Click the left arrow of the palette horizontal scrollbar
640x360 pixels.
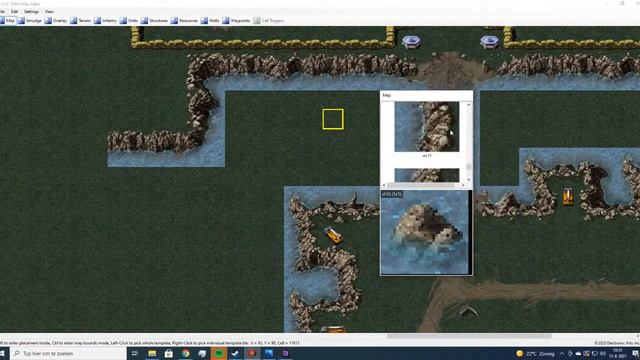click(x=384, y=185)
